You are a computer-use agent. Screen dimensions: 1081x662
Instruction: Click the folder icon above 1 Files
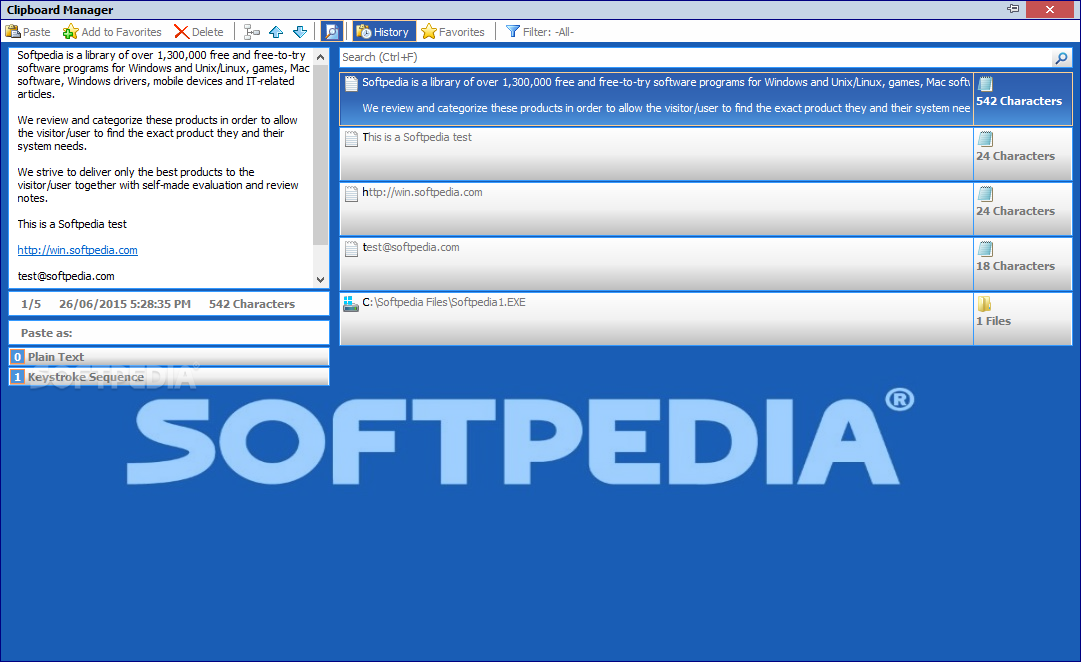pyautogui.click(x=984, y=303)
